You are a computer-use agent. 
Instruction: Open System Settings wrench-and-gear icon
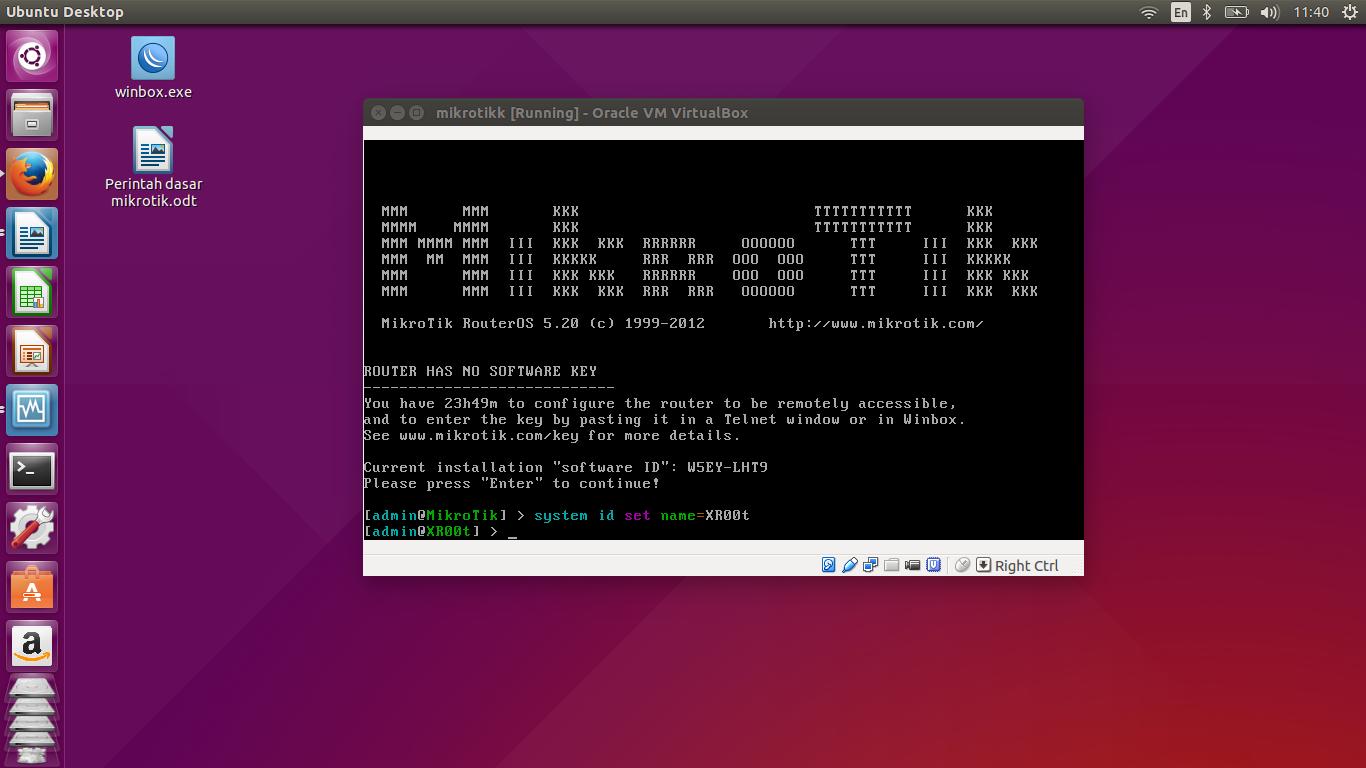tap(32, 528)
